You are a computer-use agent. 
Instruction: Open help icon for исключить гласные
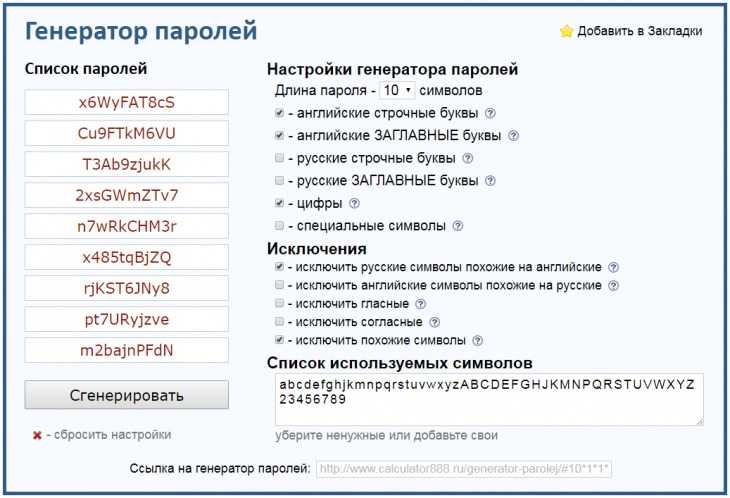pos(420,304)
